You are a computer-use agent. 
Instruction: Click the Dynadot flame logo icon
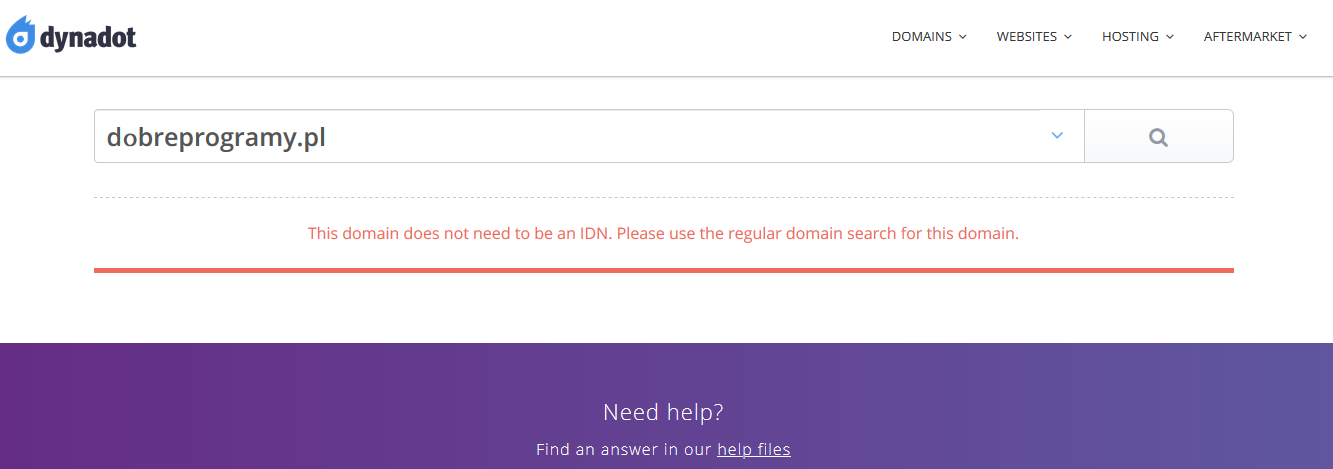click(20, 36)
